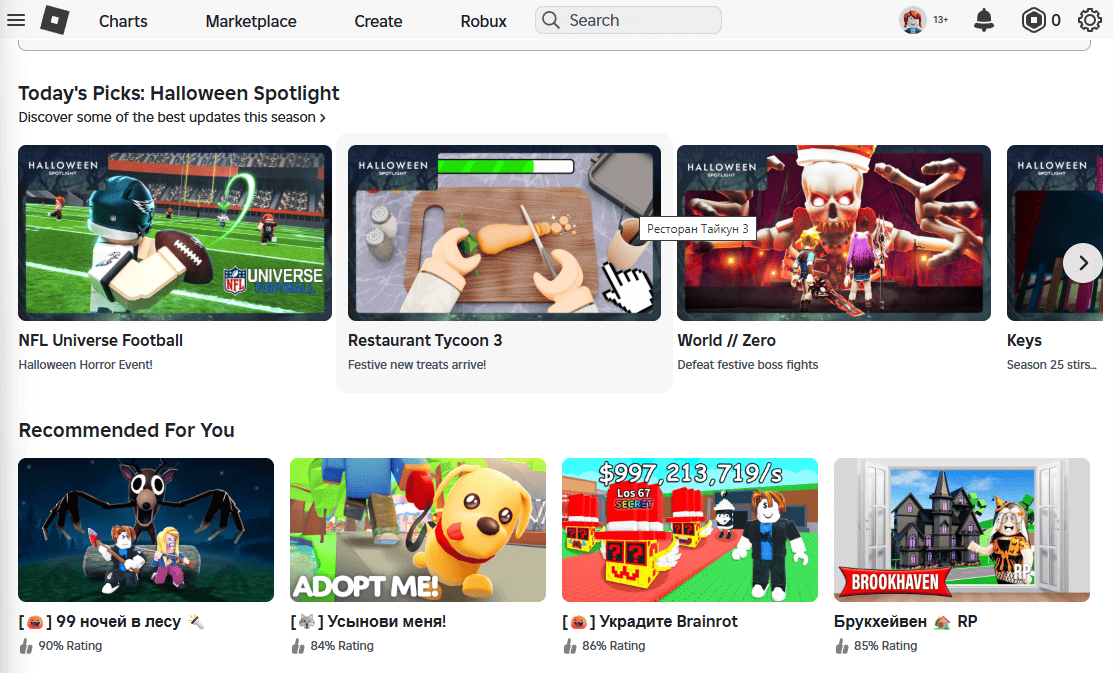Click '90% Rating' text
The image size is (1115, 673).
(70, 646)
